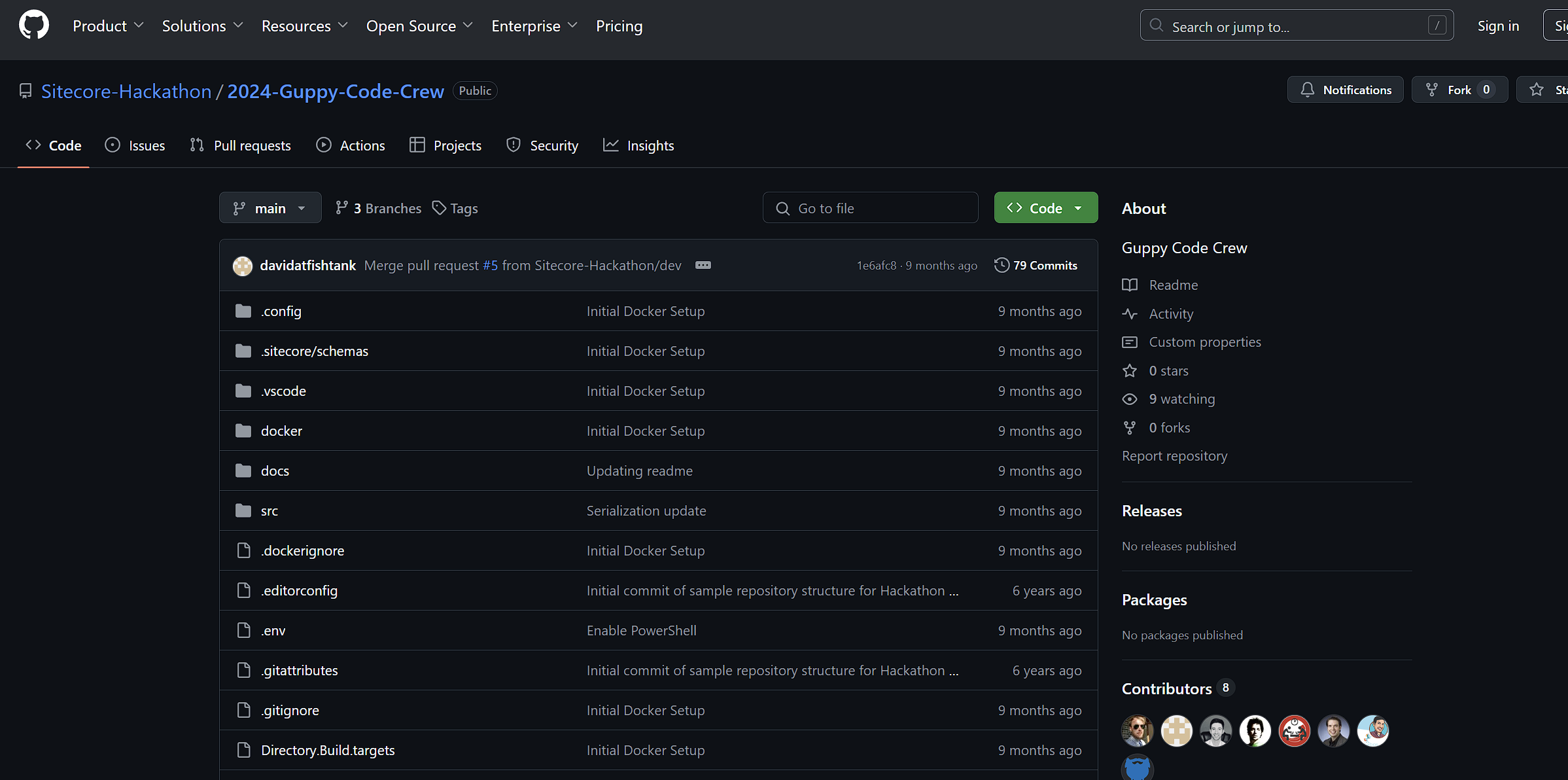Open the Actions tab

point(350,145)
